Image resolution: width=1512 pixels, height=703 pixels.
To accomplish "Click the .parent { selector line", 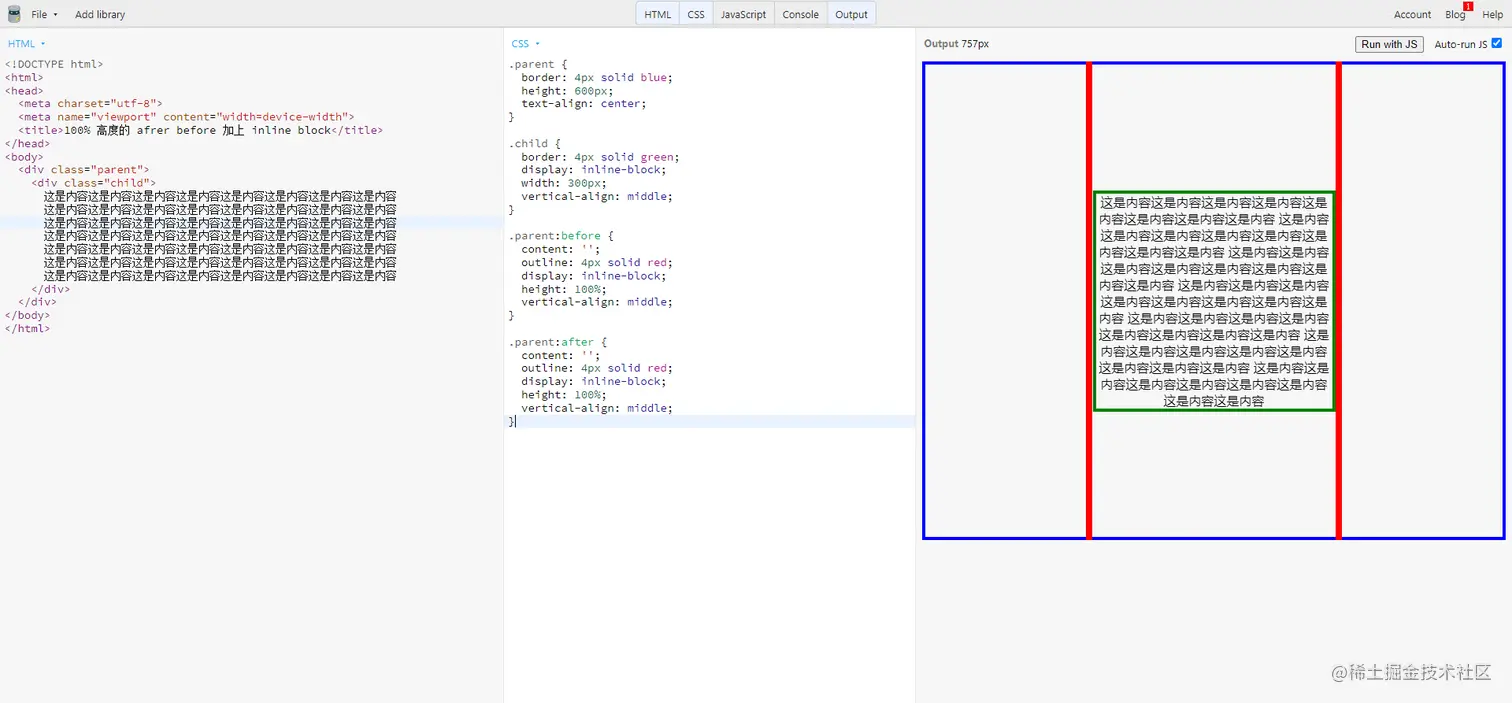I will tap(538, 64).
